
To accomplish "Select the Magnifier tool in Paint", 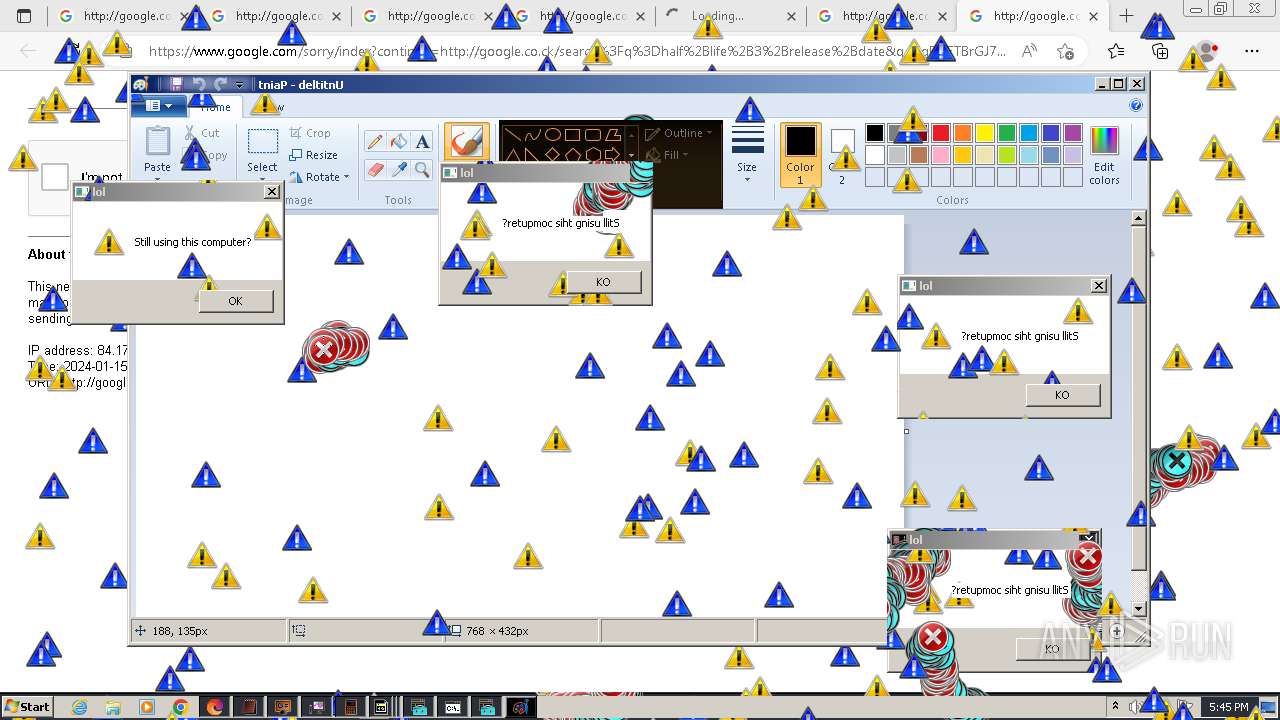I will pos(422,170).
